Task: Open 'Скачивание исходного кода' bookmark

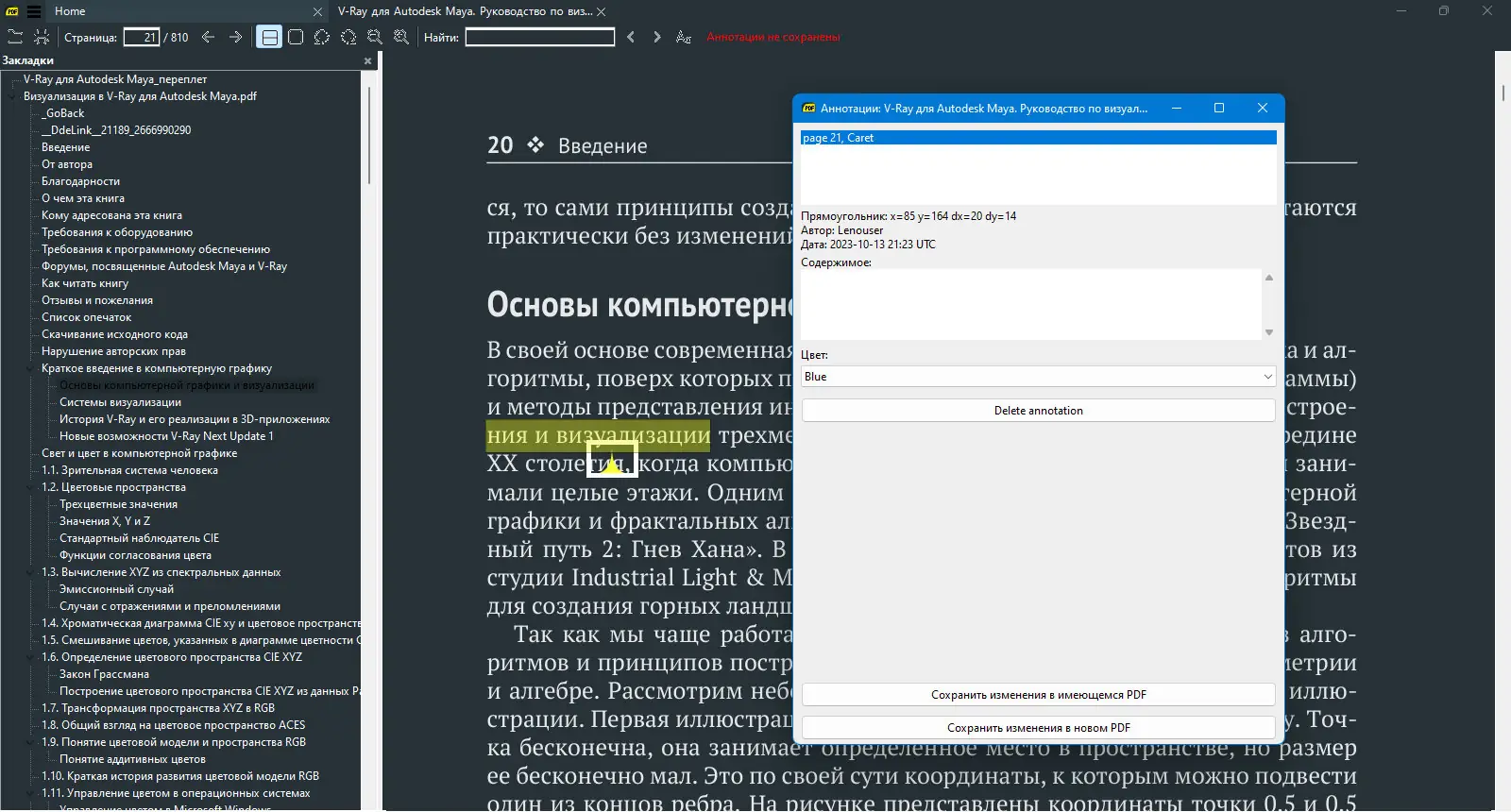Action: pos(115,334)
